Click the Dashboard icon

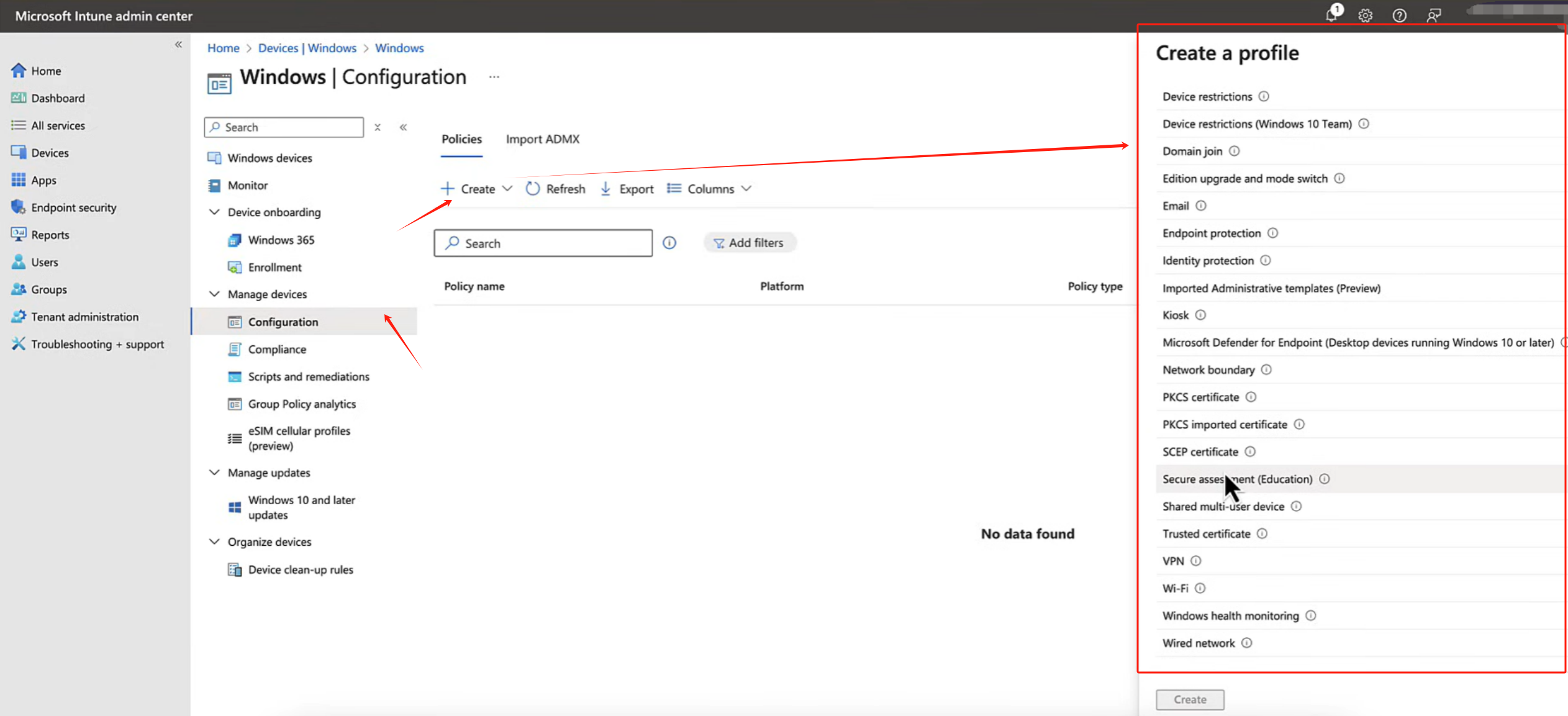point(19,97)
